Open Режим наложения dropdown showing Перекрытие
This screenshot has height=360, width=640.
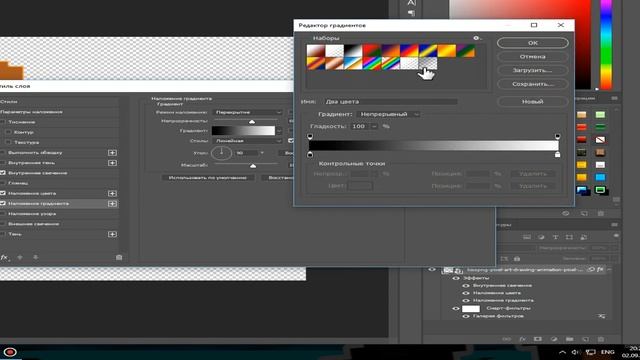[247, 112]
